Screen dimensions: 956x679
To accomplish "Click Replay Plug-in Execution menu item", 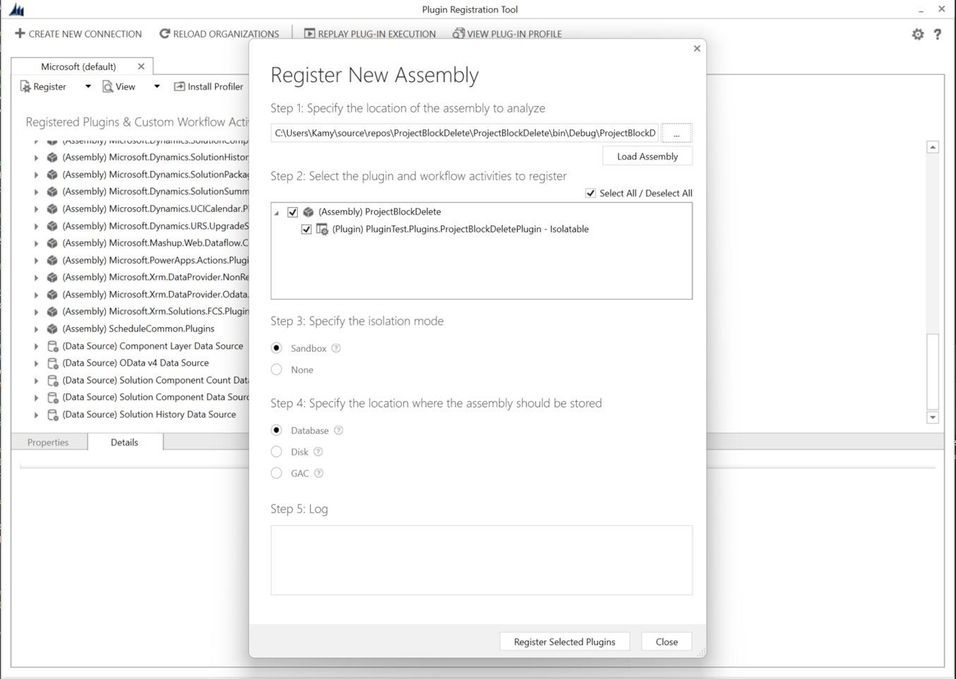I will (x=370, y=34).
